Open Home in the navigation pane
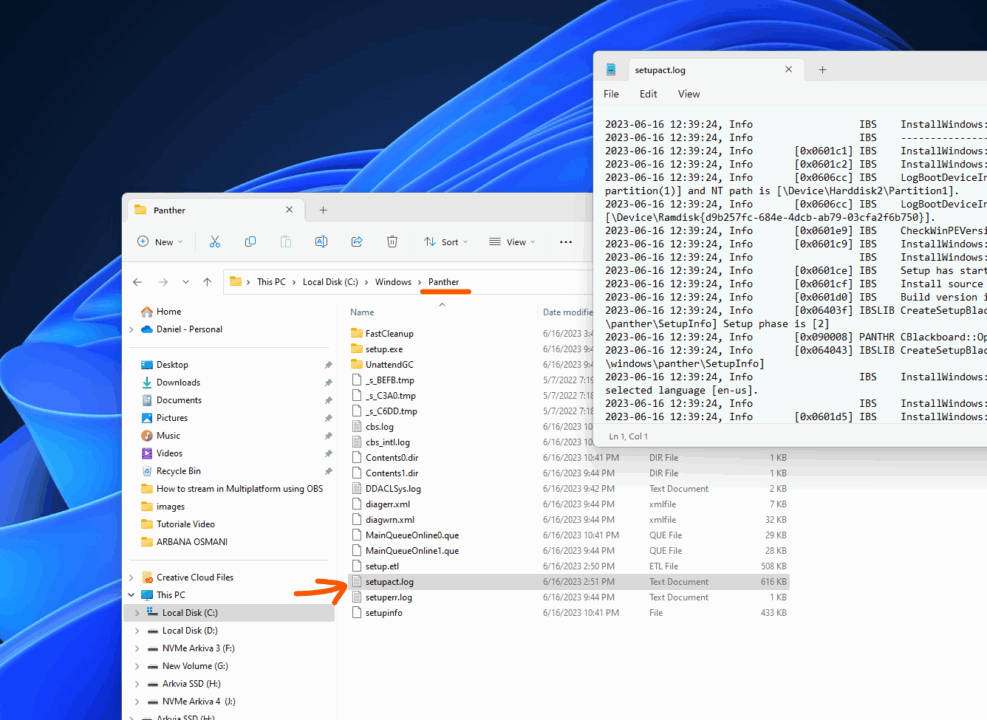987x720 pixels. [169, 312]
